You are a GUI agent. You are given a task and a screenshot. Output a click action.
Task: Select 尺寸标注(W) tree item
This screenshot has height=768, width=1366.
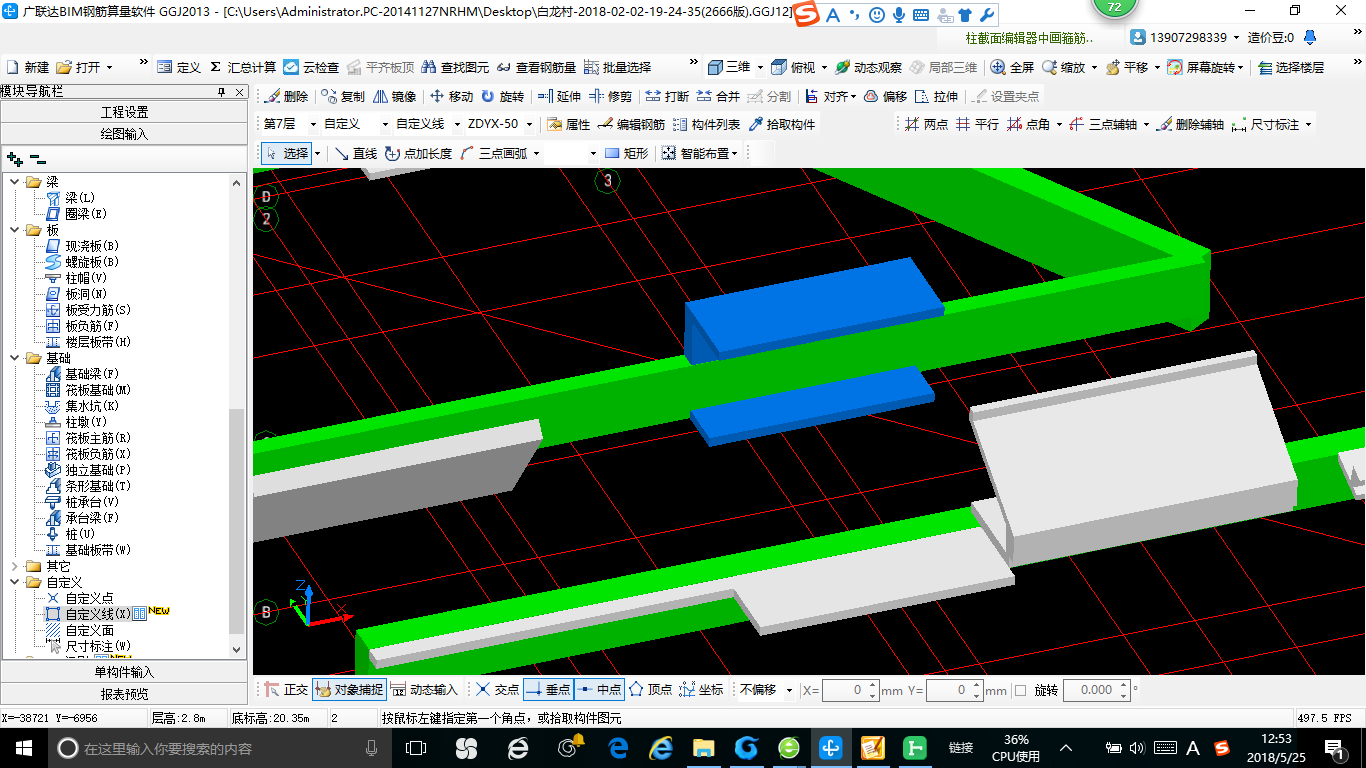point(98,646)
